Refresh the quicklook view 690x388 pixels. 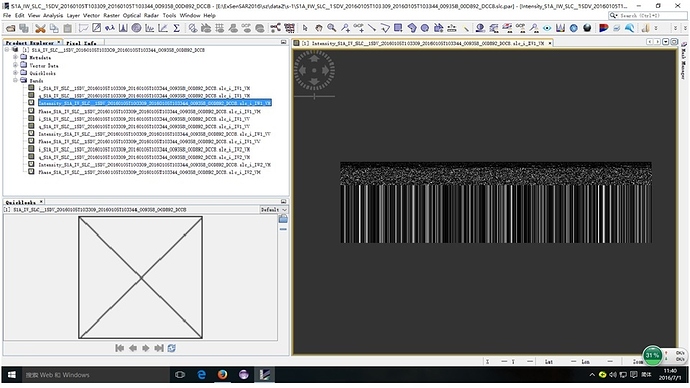pyautogui.click(x=172, y=348)
